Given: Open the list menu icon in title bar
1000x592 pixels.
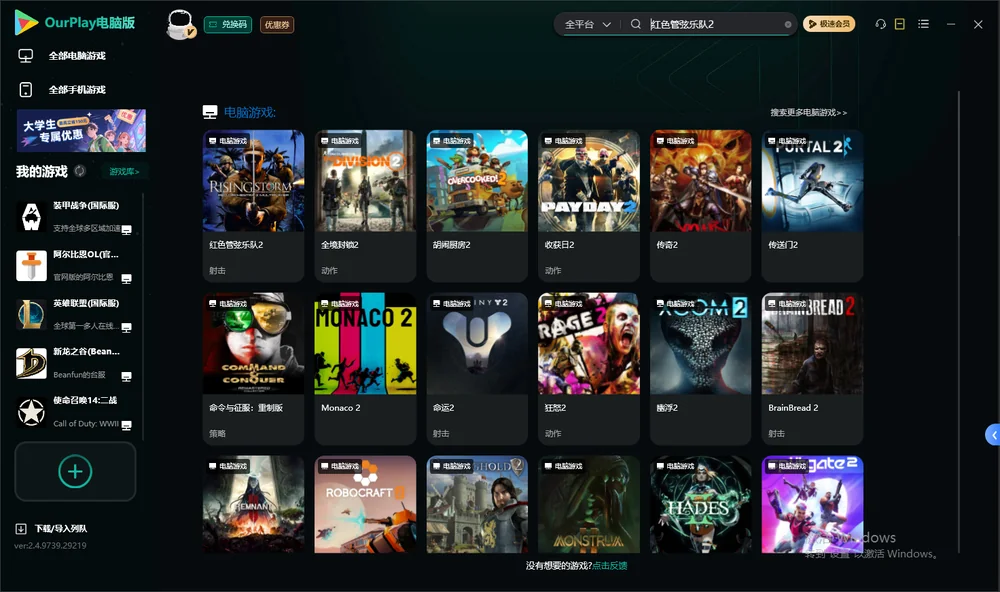Looking at the screenshot, I should pyautogui.click(x=923, y=24).
